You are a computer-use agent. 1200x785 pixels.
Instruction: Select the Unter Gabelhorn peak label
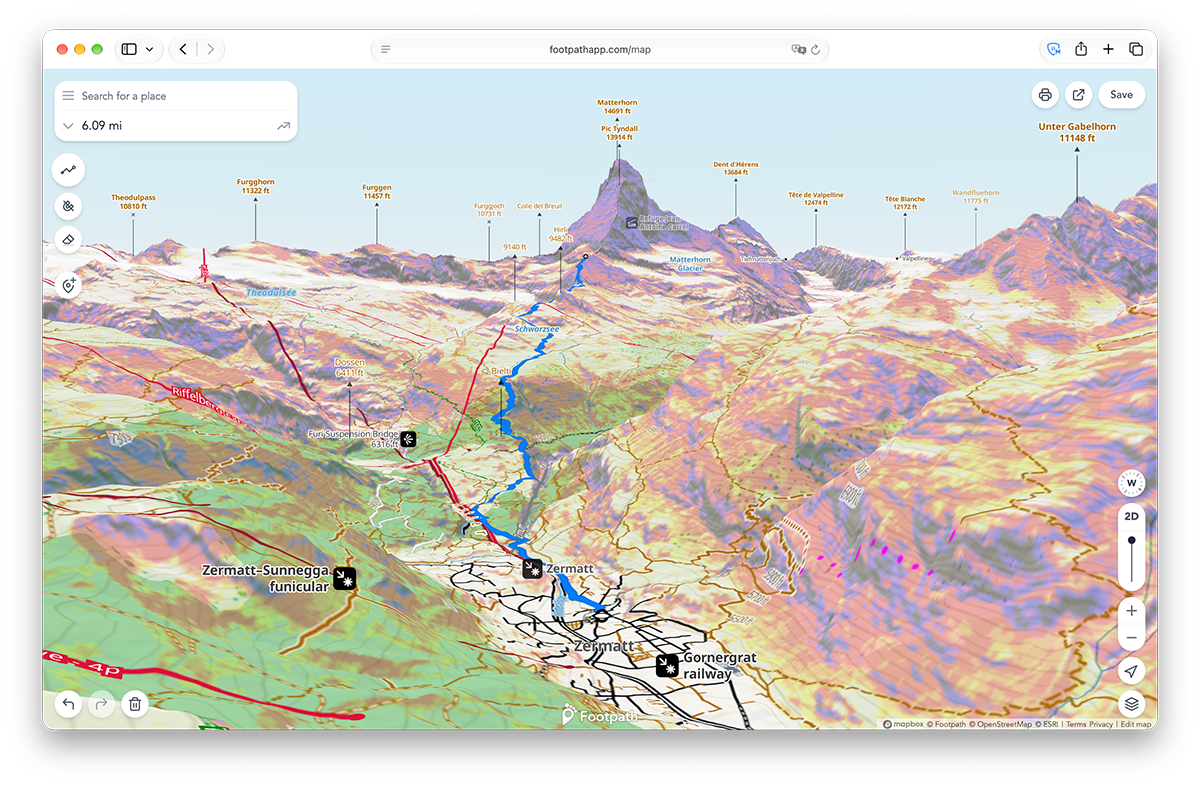click(x=1077, y=132)
